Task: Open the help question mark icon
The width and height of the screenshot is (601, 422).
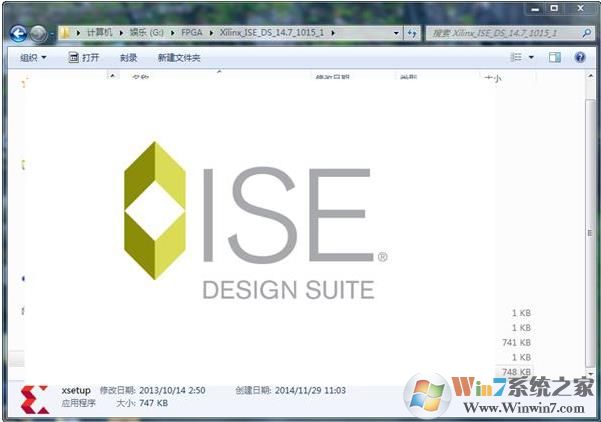Action: click(580, 58)
